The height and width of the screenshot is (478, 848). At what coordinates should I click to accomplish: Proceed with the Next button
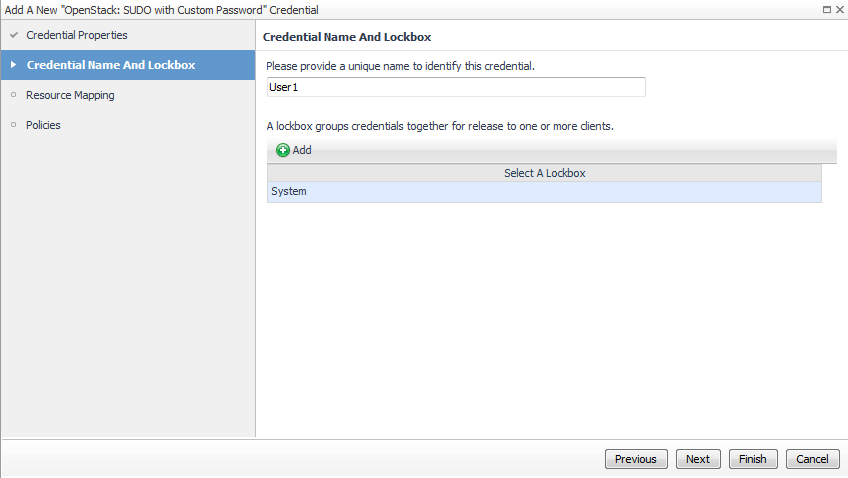[x=698, y=459]
